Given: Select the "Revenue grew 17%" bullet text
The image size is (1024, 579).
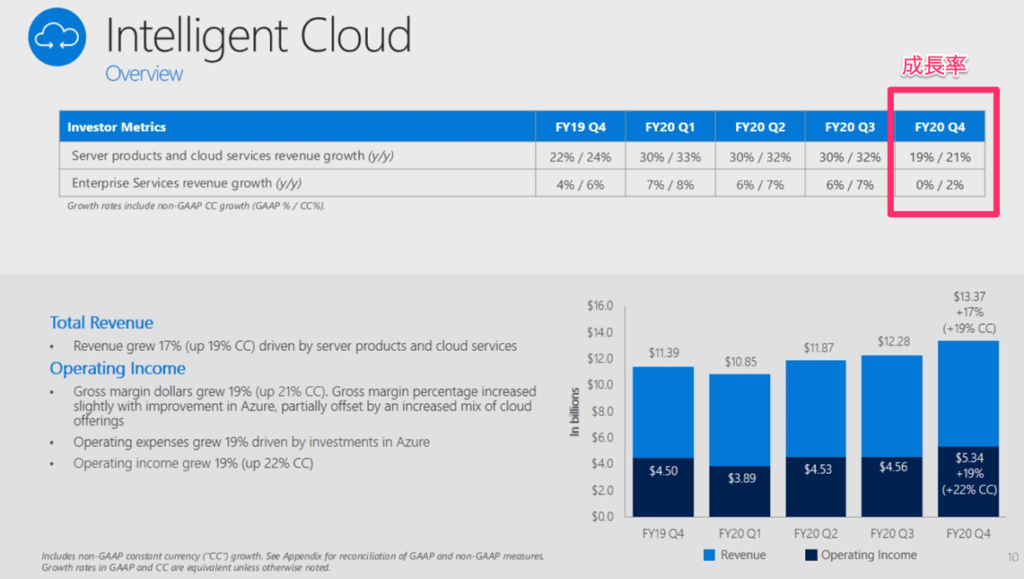Looking at the screenshot, I should 295,346.
